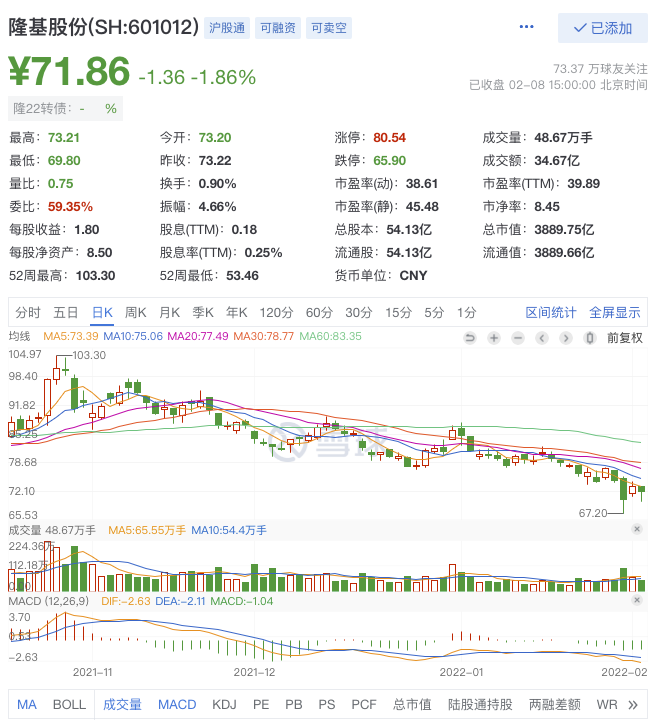Click the 跌停 value 65.90
The image size is (660, 722).
tap(389, 161)
